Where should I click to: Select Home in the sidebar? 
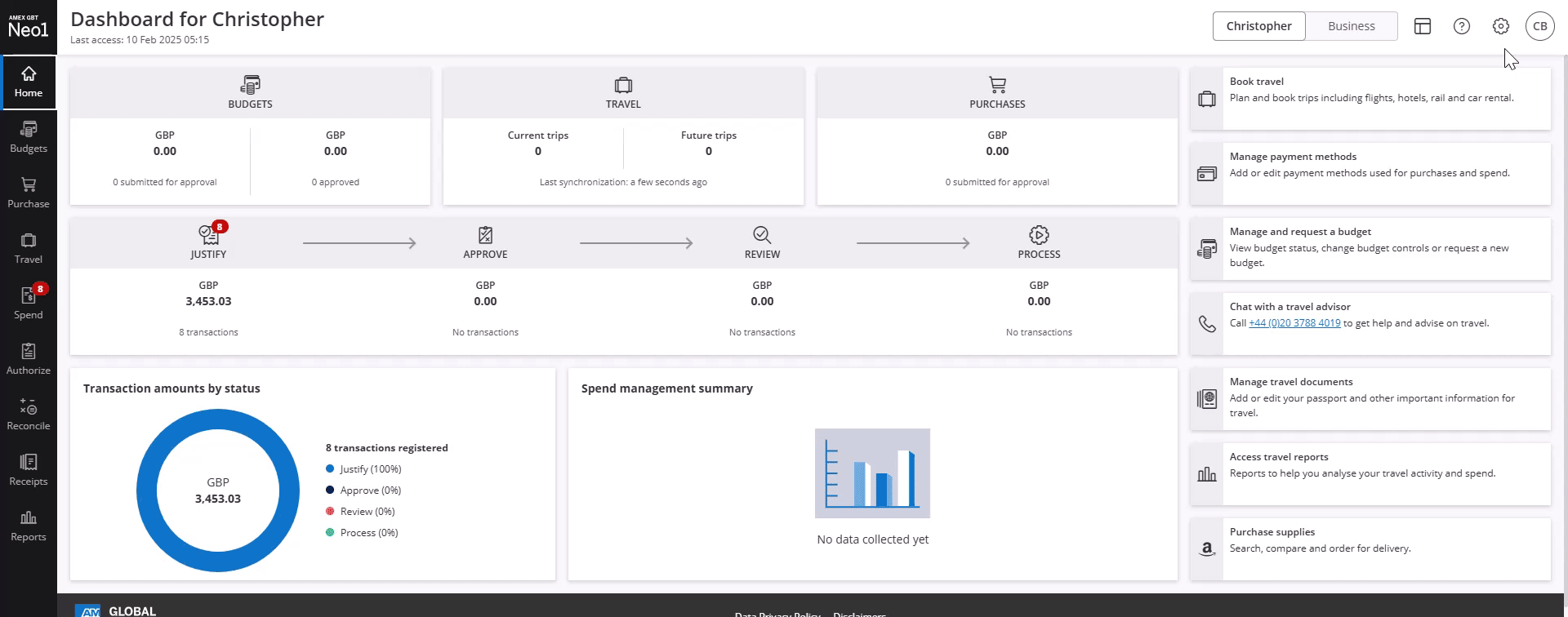[29, 82]
